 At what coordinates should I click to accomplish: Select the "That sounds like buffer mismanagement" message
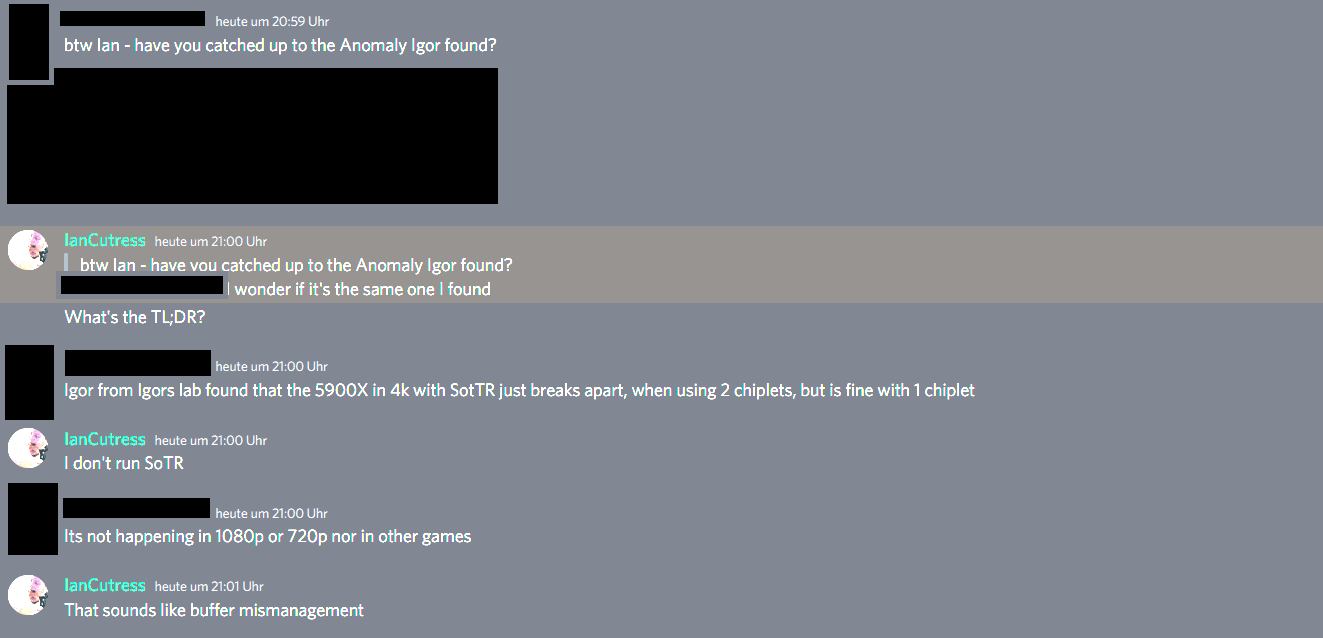point(214,609)
